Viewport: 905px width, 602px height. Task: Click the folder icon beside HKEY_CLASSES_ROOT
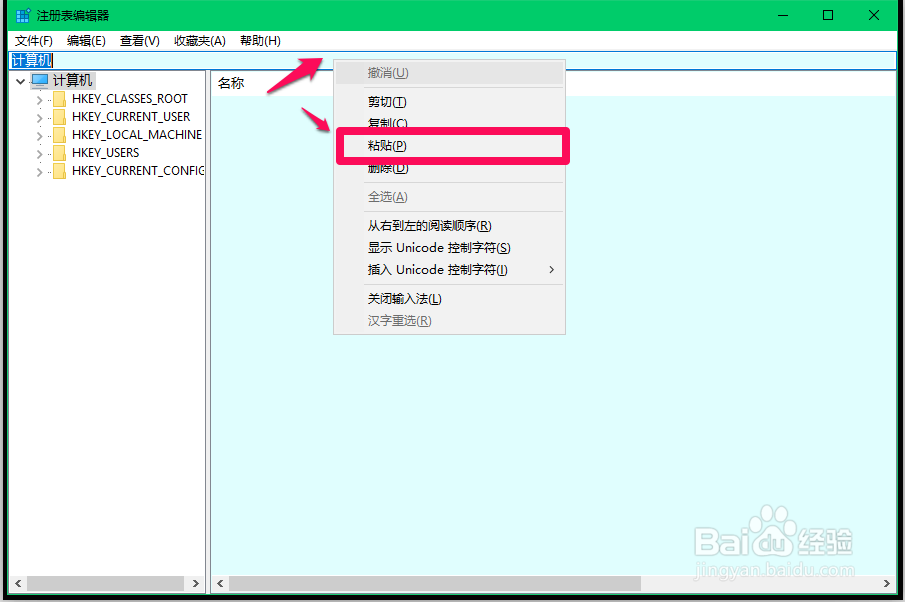pyautogui.click(x=59, y=97)
